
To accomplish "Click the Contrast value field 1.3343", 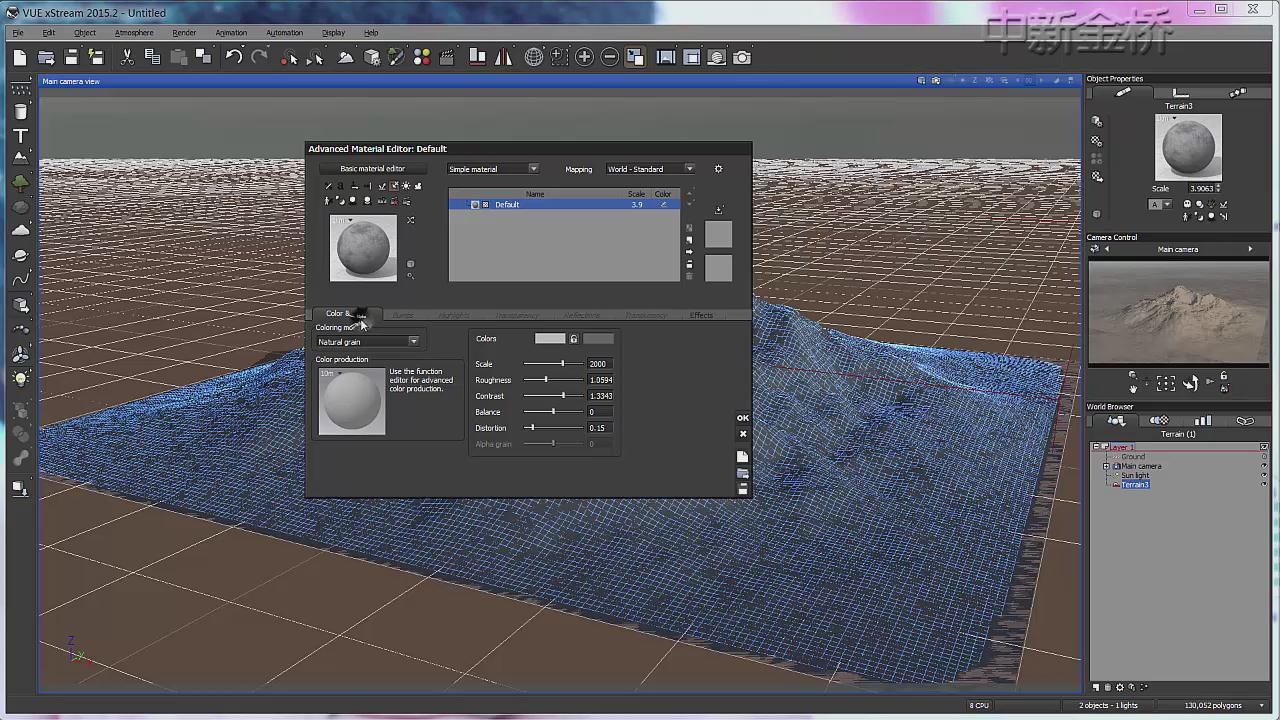I will (601, 396).
